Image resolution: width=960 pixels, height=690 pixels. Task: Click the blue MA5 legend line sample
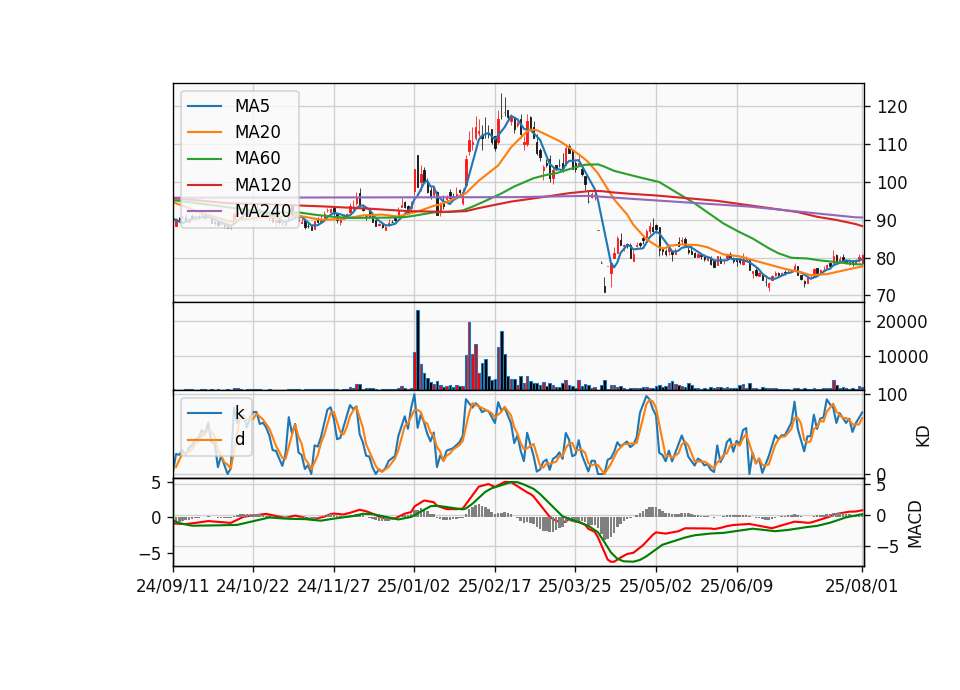click(x=204, y=107)
